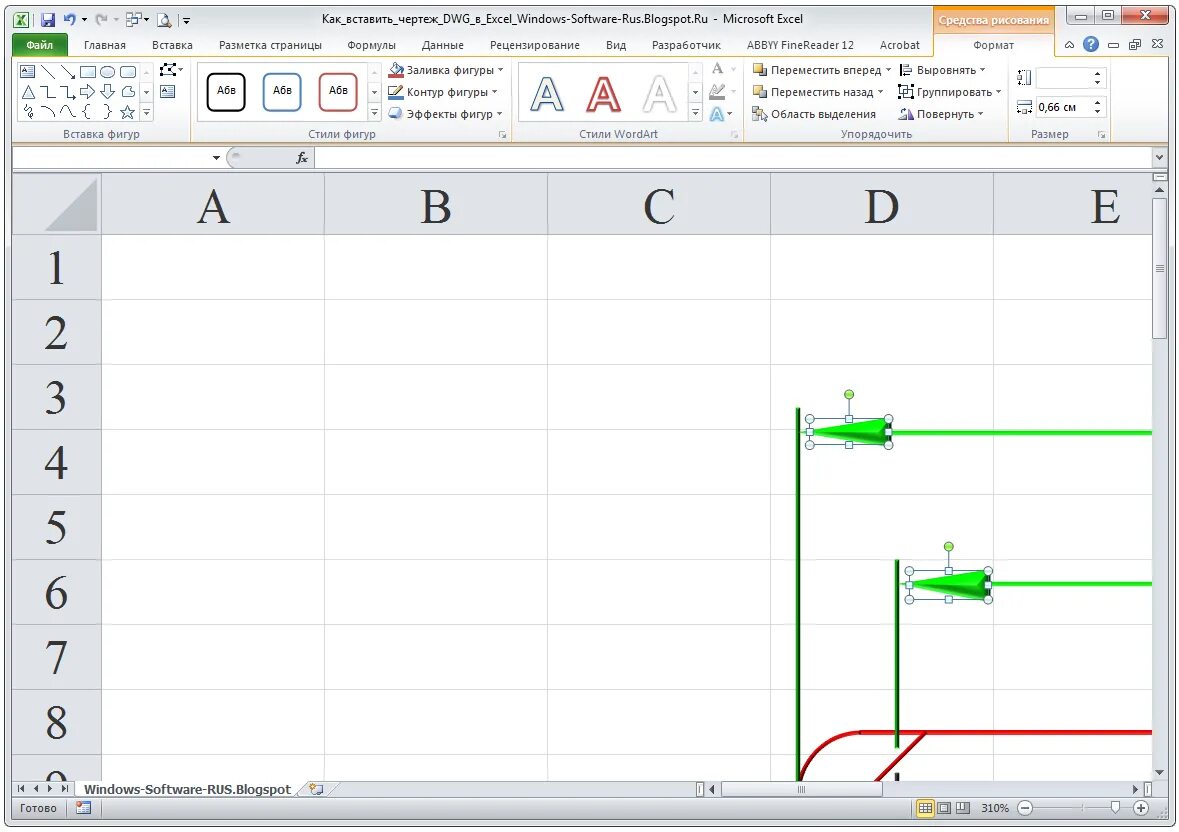Viewport: 1179px width, 832px height.
Task: Click zoom out minus button
Action: 1025,808
